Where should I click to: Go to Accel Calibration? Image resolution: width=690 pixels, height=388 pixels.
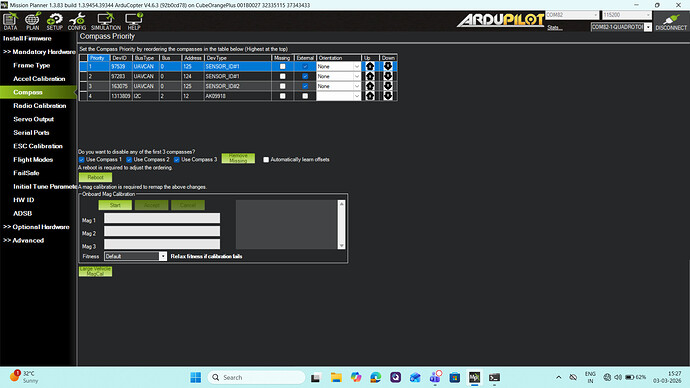coord(39,79)
